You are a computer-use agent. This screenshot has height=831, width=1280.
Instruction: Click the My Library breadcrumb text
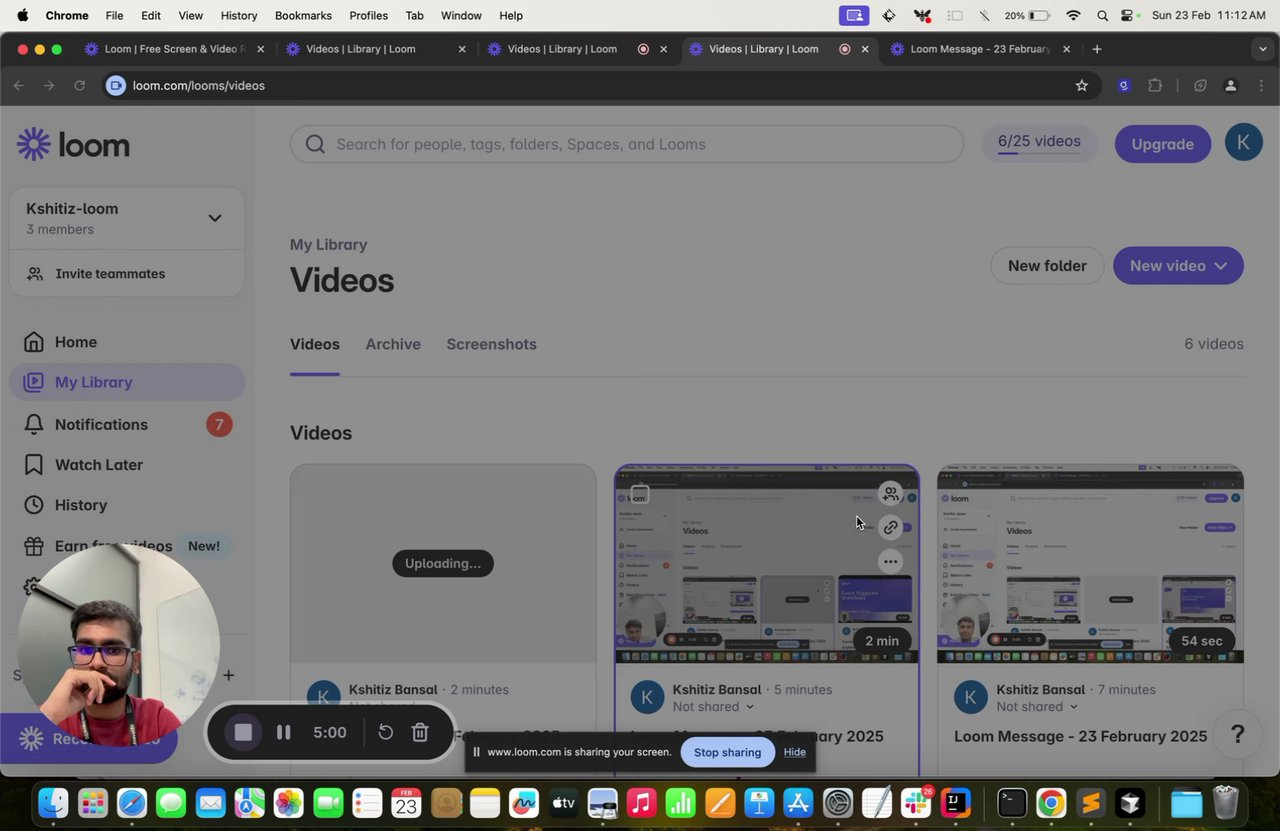[x=328, y=244]
